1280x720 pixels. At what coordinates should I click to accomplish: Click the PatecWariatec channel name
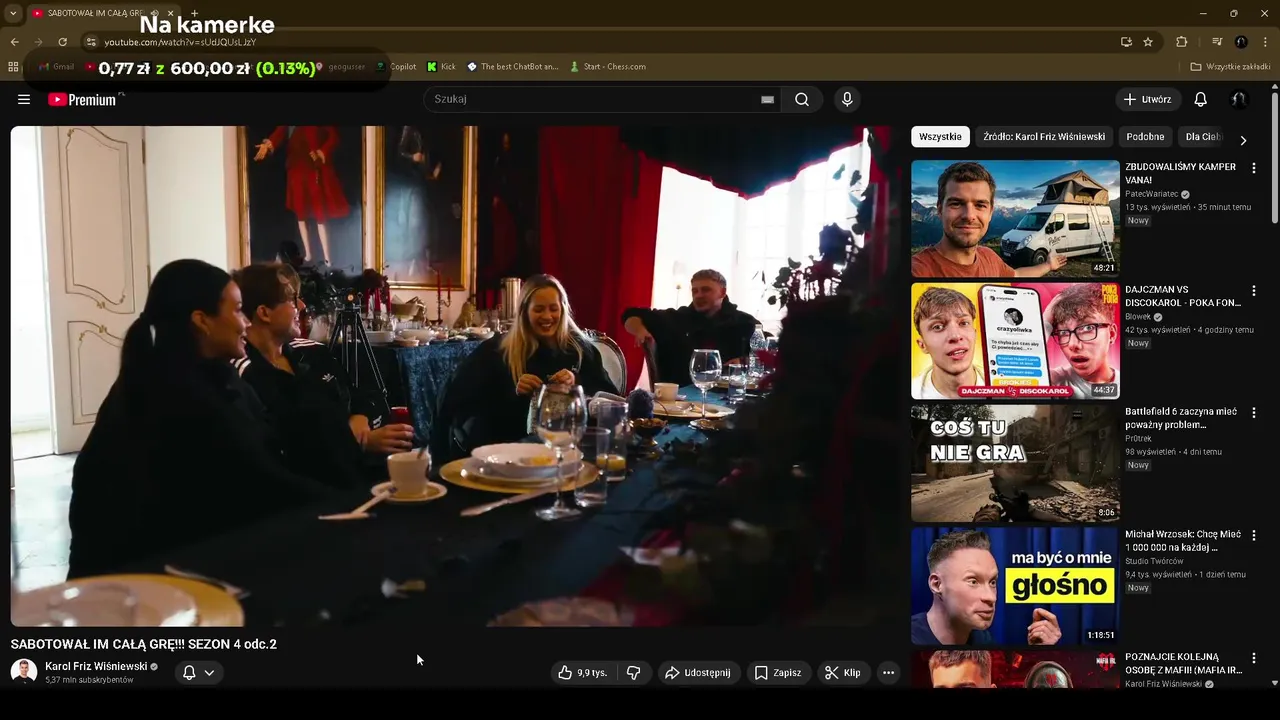pos(1151,194)
